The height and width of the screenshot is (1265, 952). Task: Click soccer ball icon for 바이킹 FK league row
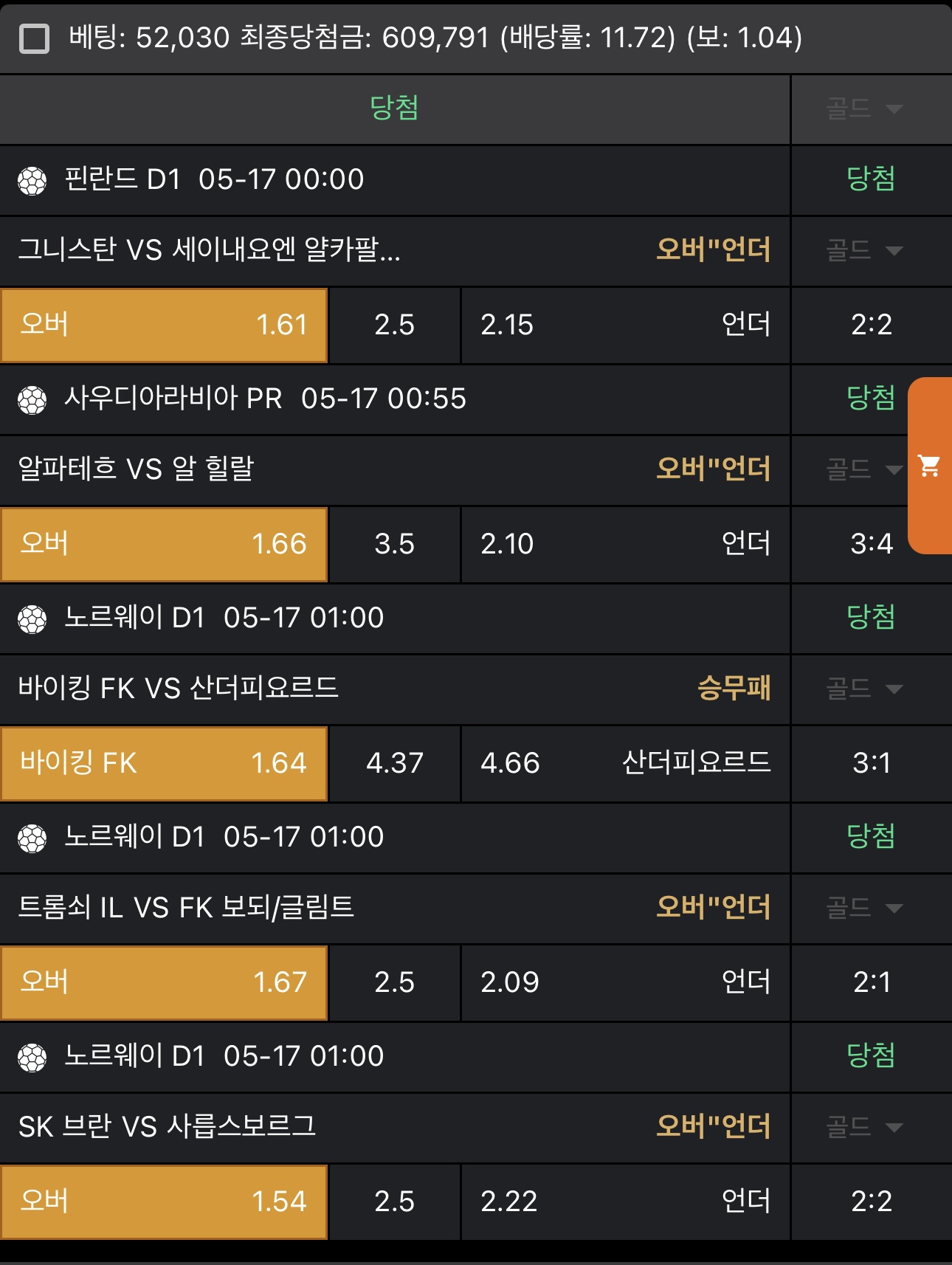pos(32,619)
